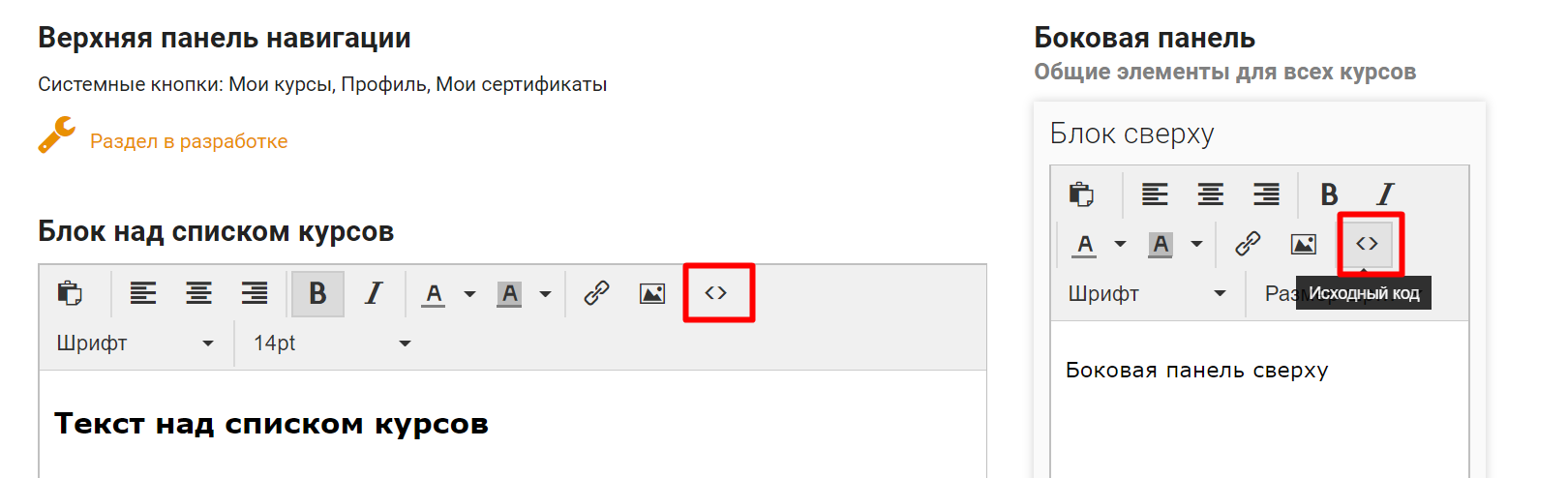This screenshot has height=478, width=1568.
Task: Open background color dropdown arrow in main editor
Action: coord(545,294)
